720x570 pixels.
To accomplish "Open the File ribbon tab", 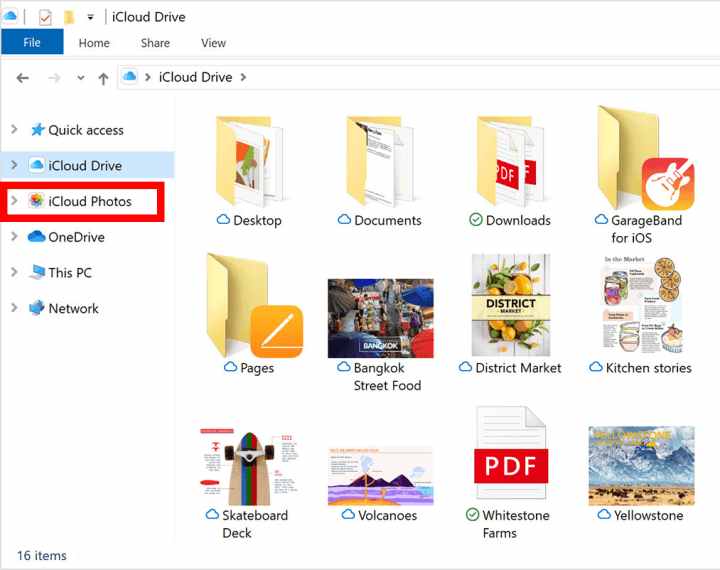I will pyautogui.click(x=32, y=42).
